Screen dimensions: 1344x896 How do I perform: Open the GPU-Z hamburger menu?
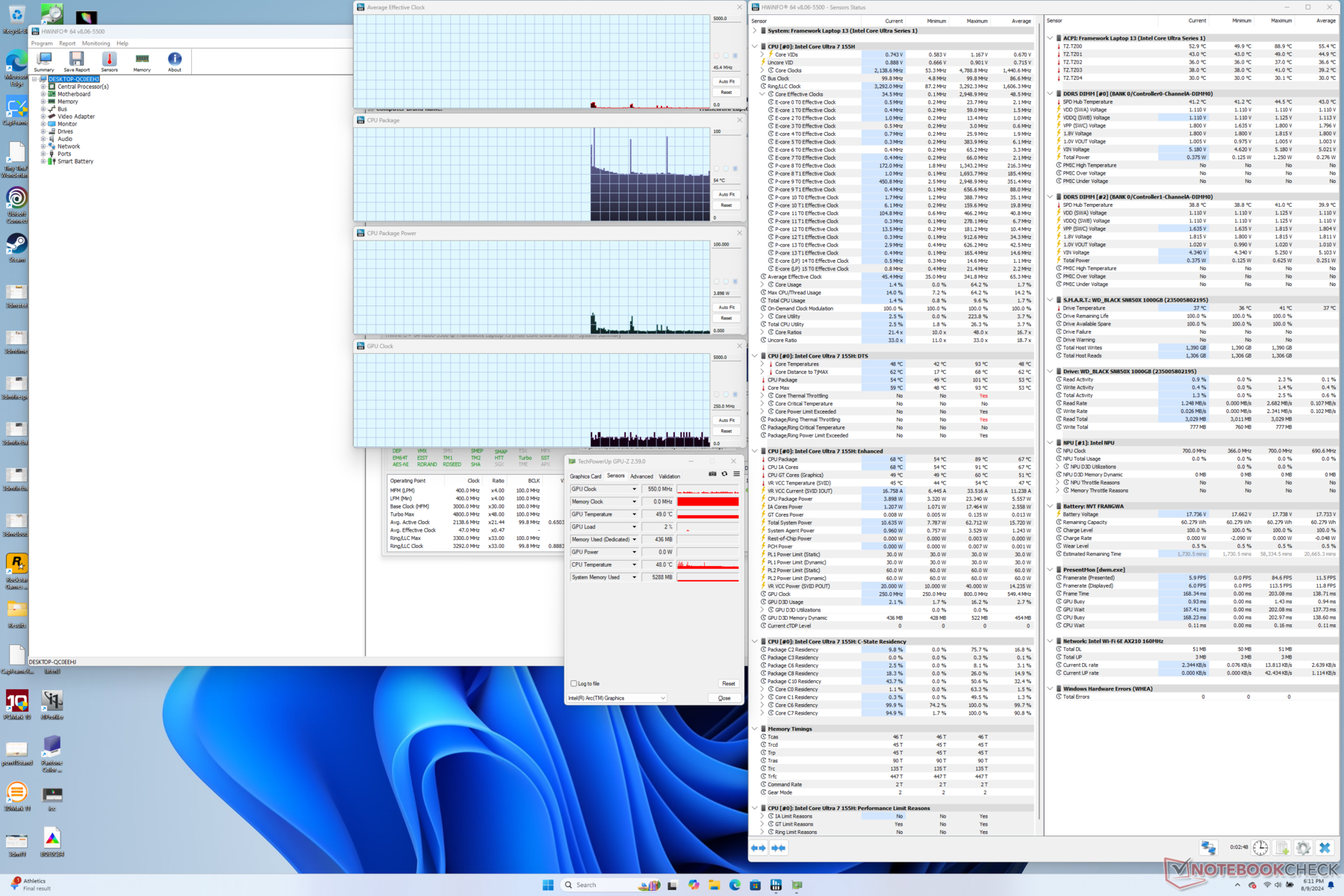click(736, 474)
